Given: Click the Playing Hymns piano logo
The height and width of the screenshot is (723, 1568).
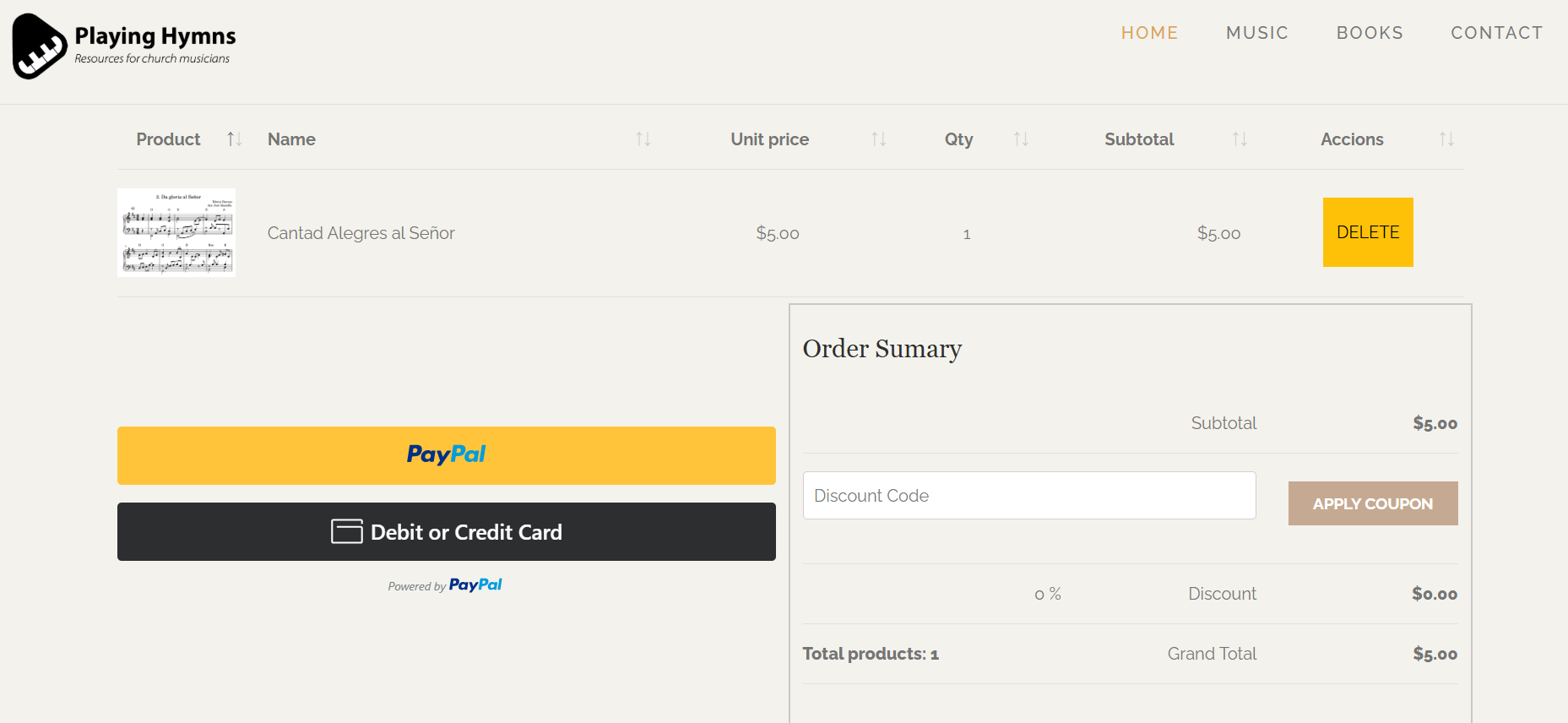Looking at the screenshot, I should (40, 46).
